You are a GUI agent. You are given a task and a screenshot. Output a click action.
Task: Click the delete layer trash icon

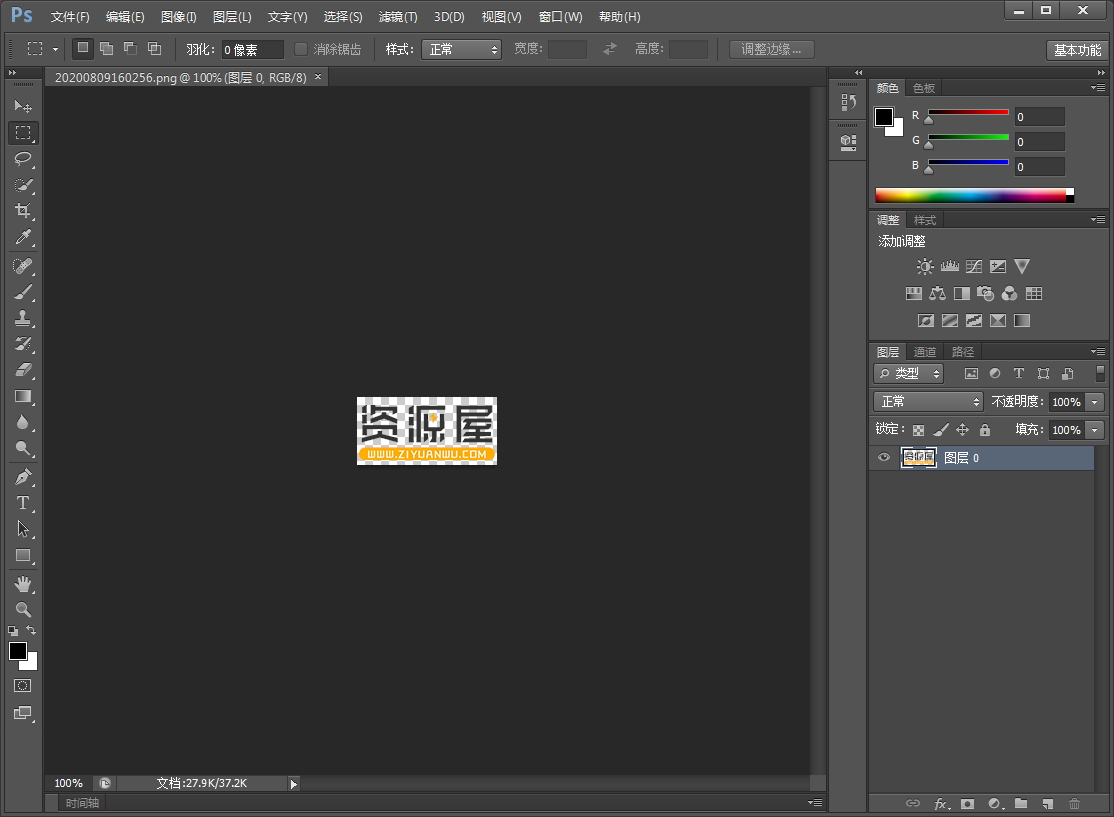tap(1074, 803)
